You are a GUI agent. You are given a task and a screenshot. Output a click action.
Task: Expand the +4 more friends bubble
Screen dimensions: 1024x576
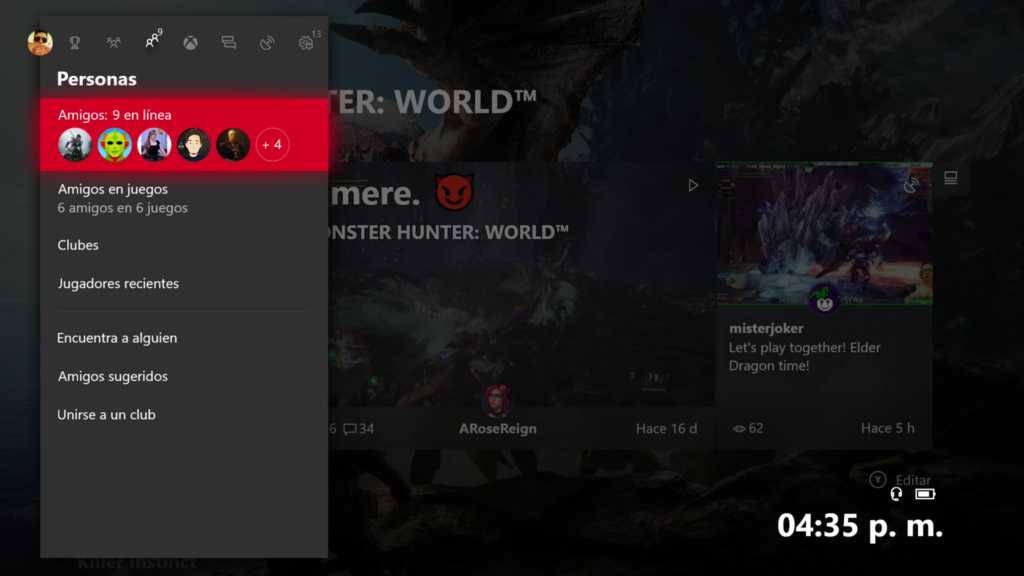[271, 145]
